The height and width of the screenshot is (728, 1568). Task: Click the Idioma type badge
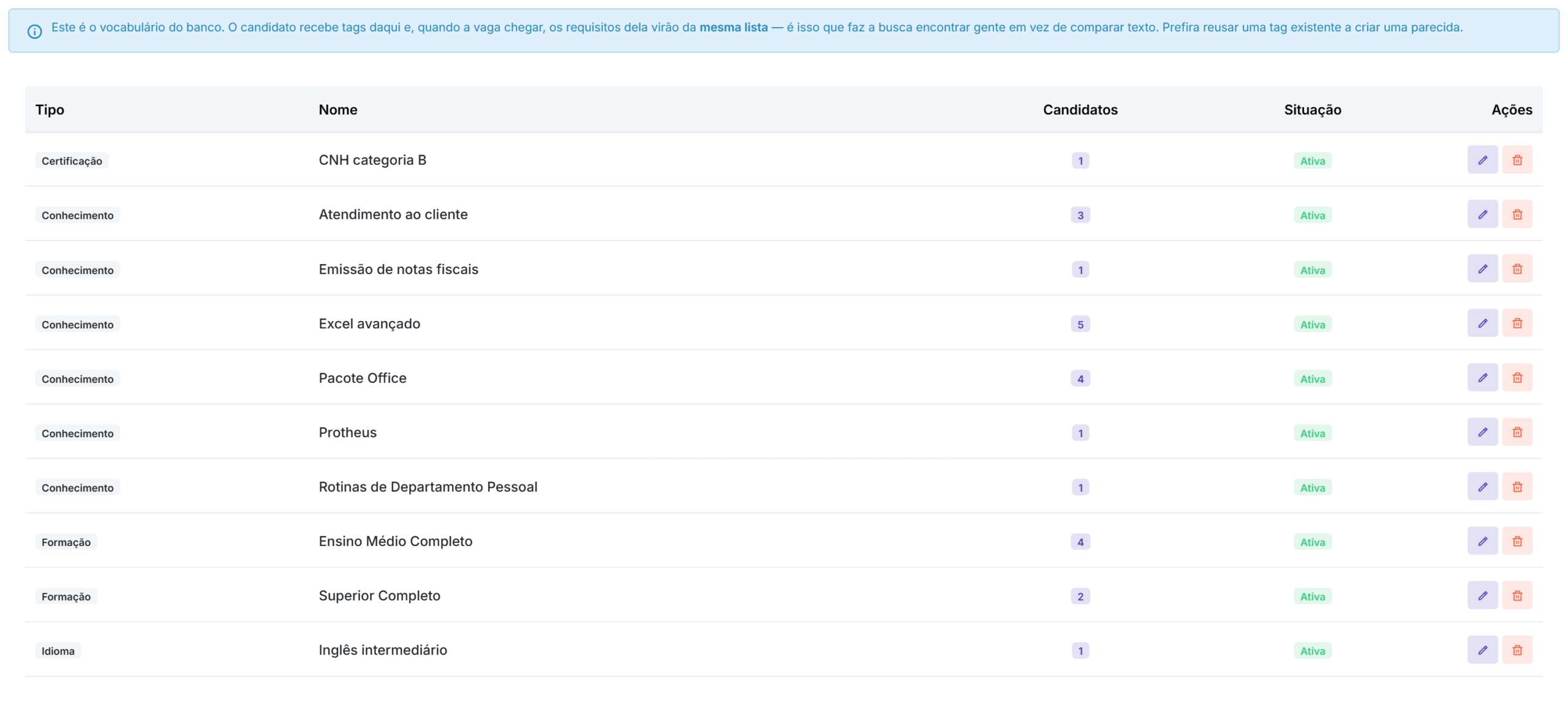pos(58,651)
